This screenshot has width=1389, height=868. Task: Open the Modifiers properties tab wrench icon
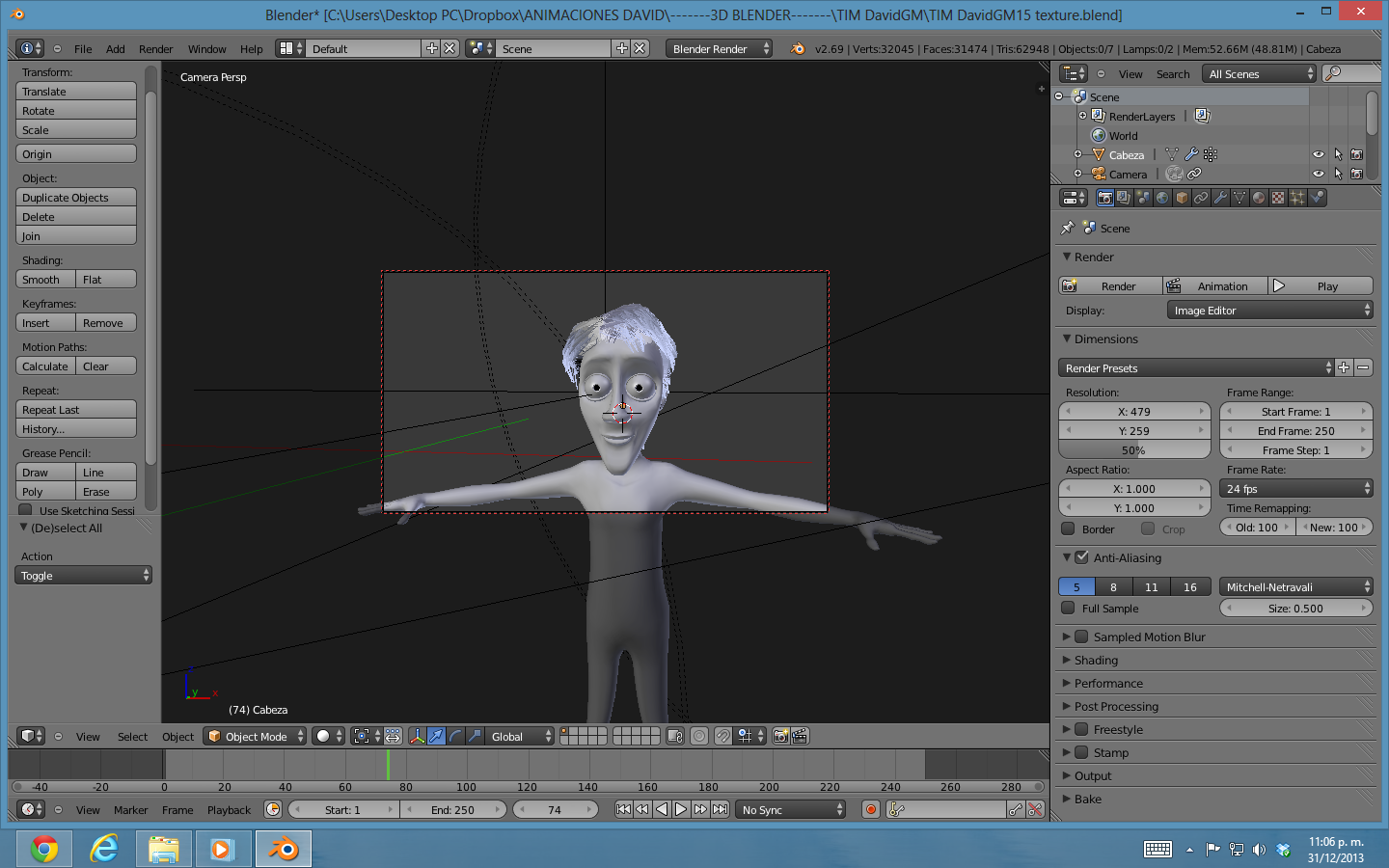click(x=1221, y=198)
